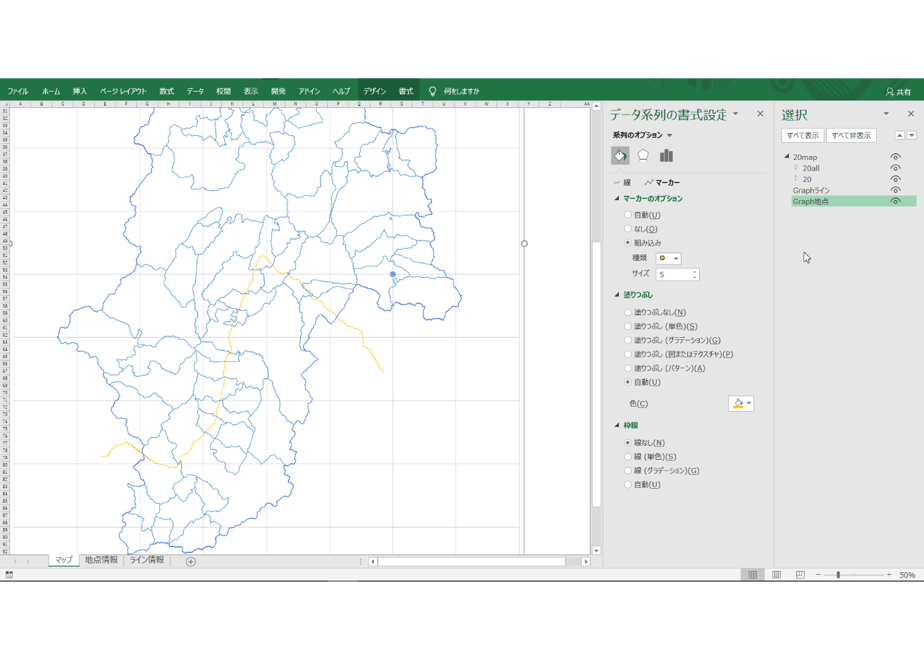Move selection up with the arrow button
This screenshot has height=660, width=924.
click(899, 135)
